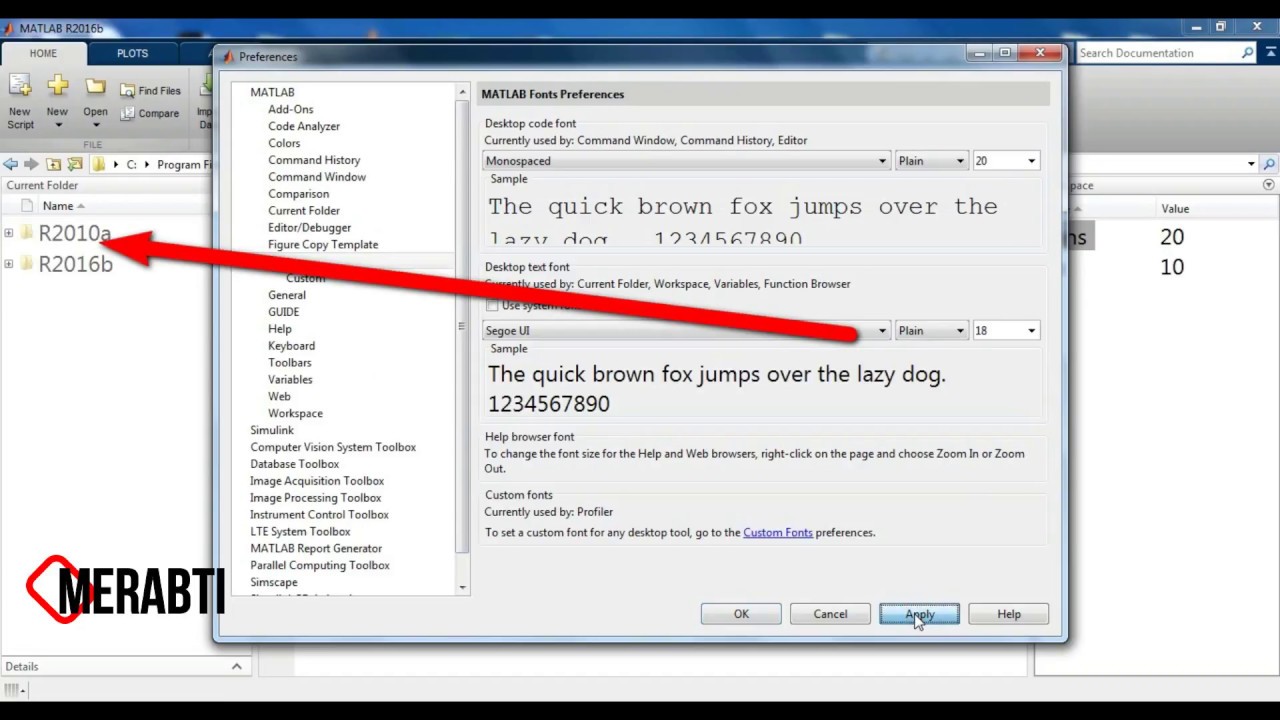Go back with the blue left arrow
Screen dimensions: 1280x720
pos(11,164)
